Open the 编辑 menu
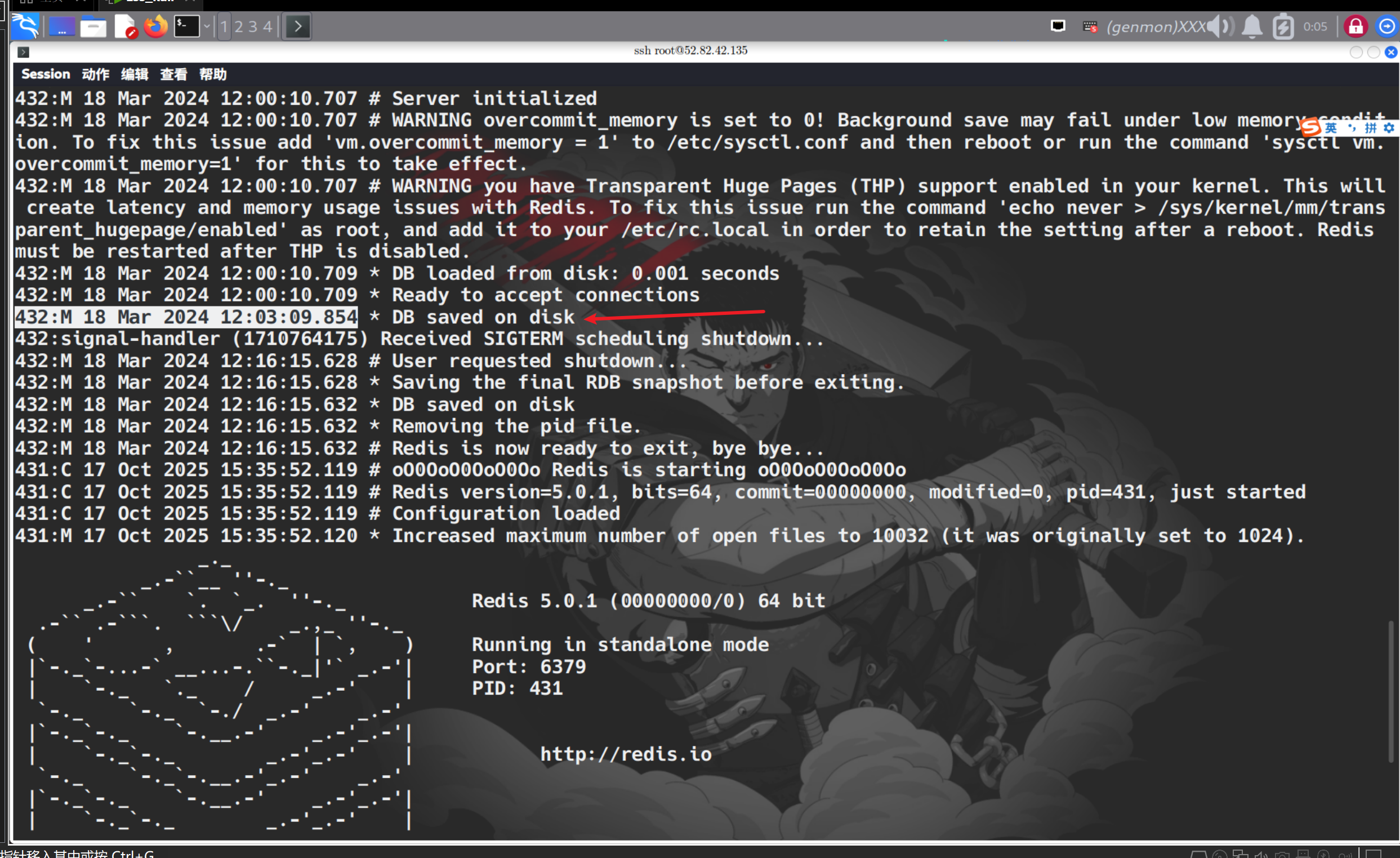Screen dimensions: 1400x858 point(134,74)
